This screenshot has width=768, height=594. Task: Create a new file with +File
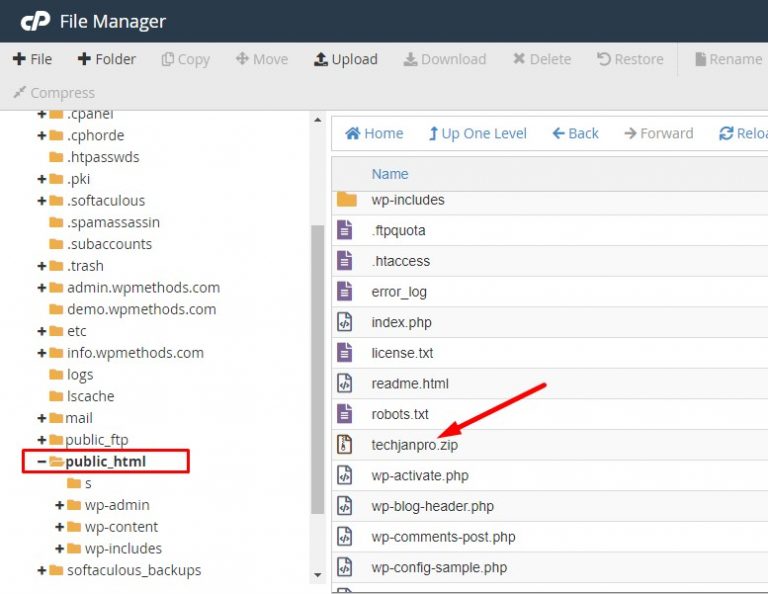[x=32, y=59]
